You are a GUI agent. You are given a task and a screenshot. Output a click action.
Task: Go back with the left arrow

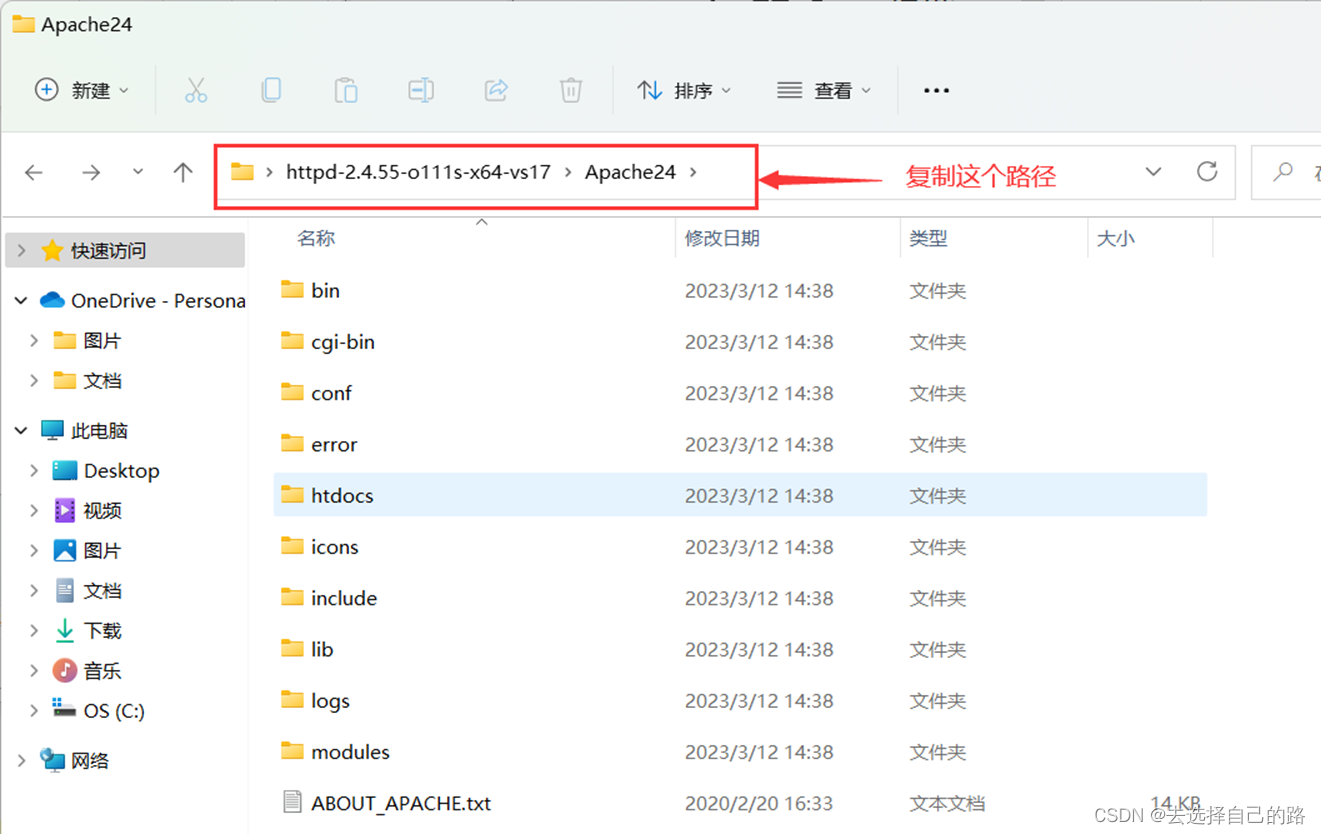pos(34,172)
